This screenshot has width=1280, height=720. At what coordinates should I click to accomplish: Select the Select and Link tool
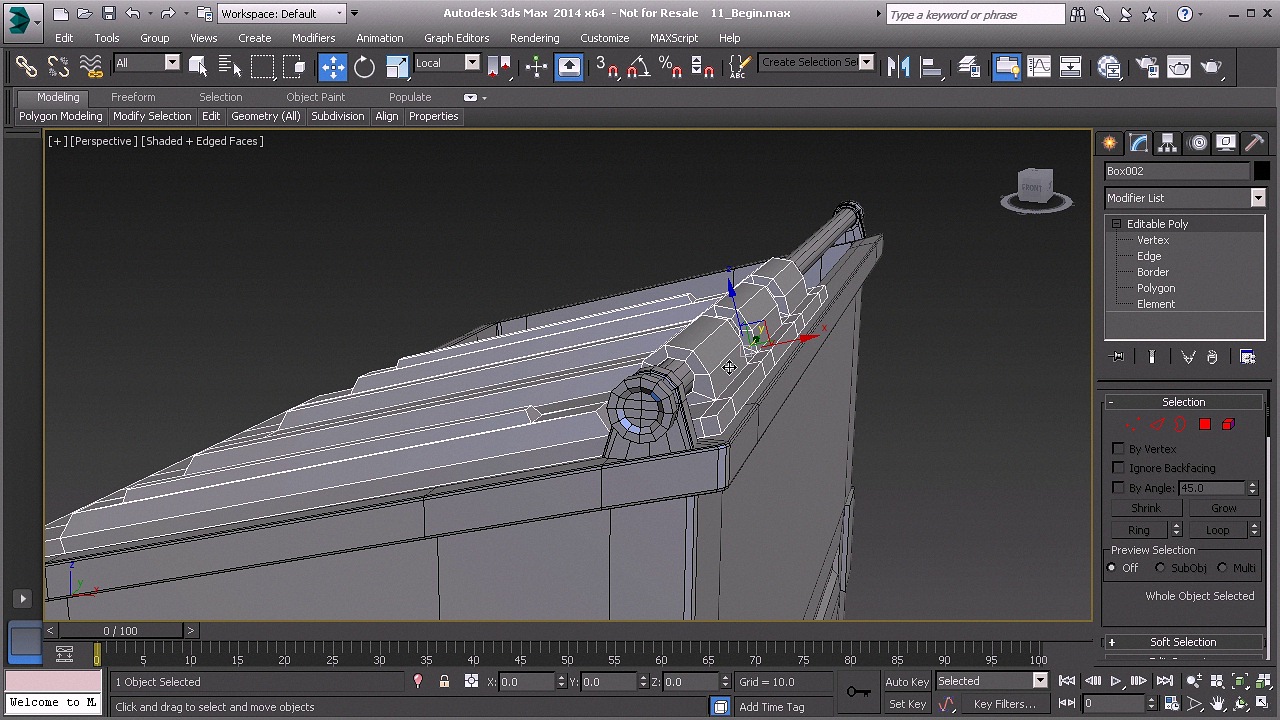pos(26,66)
